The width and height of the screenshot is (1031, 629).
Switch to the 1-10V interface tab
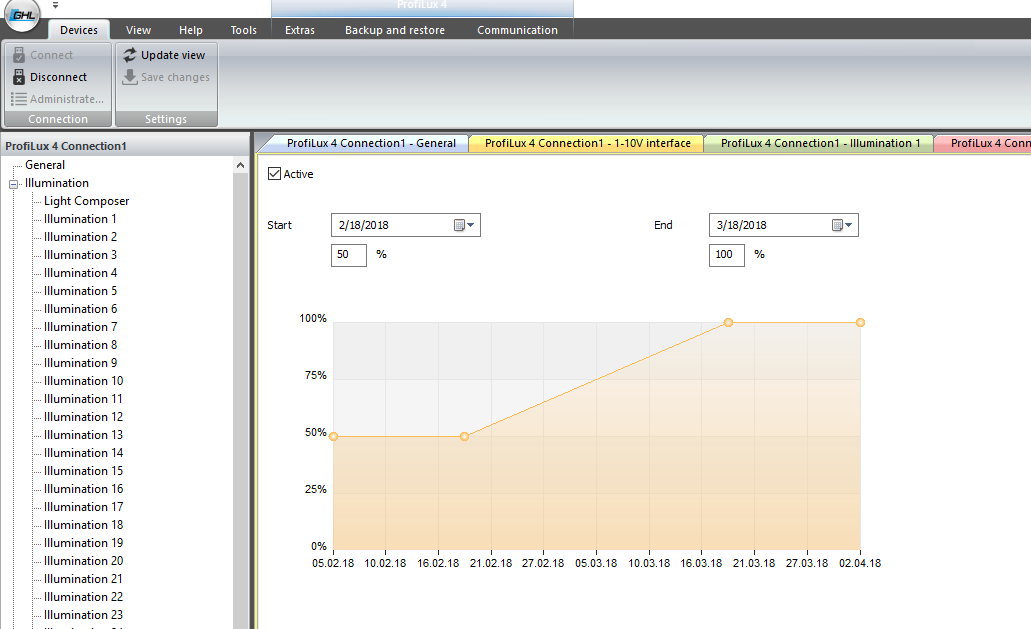pyautogui.click(x=587, y=143)
